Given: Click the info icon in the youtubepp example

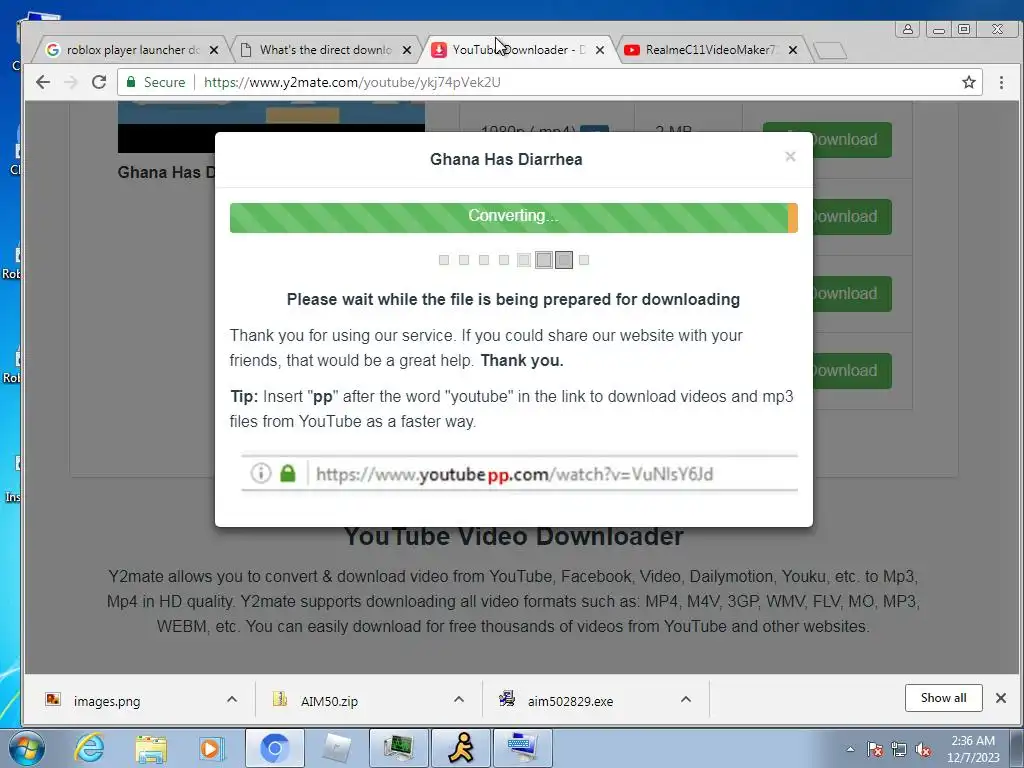Looking at the screenshot, I should coord(261,473).
